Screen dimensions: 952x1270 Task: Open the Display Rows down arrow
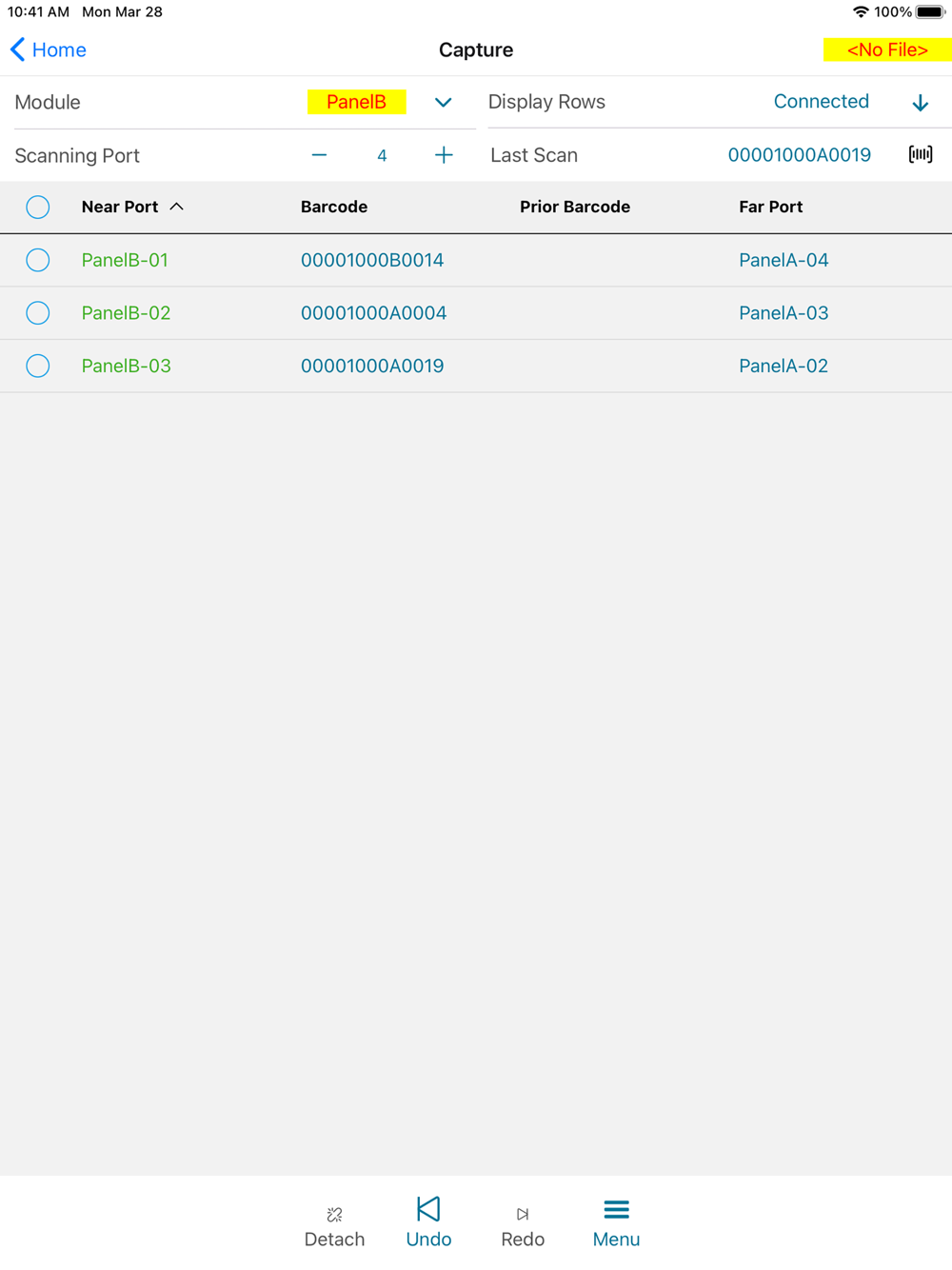[x=920, y=103]
